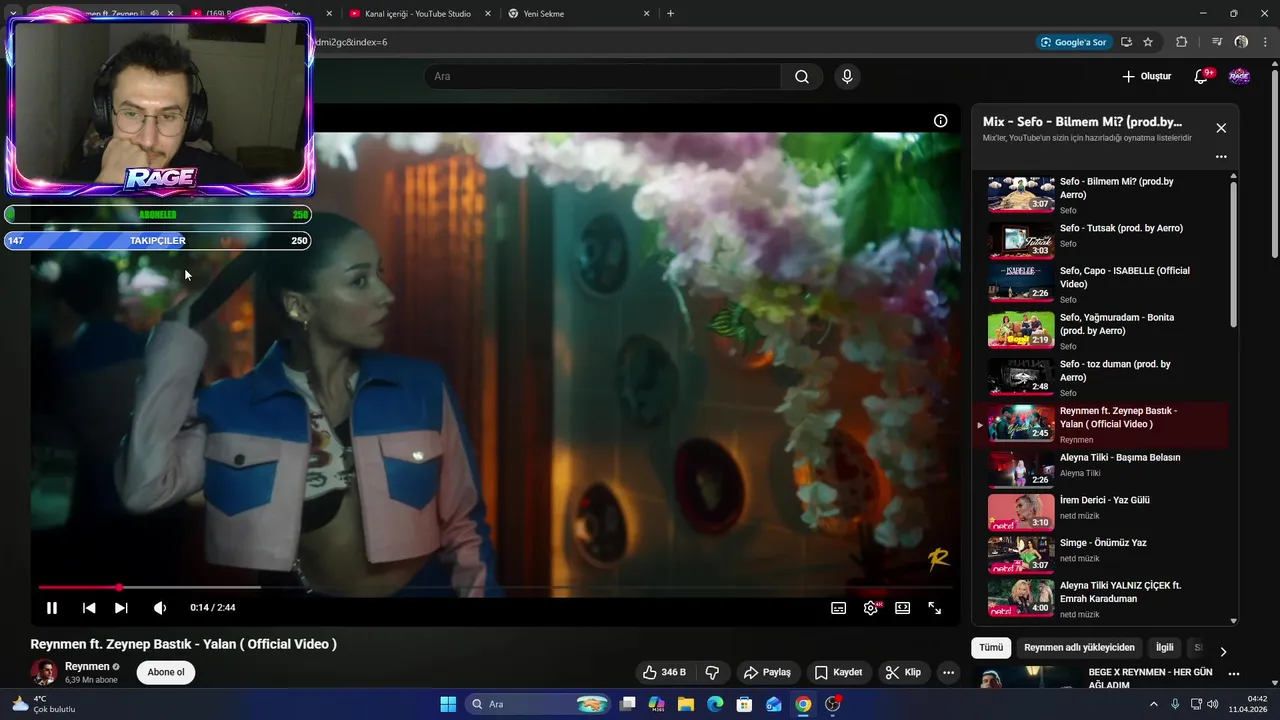This screenshot has width=1280, height=720.
Task: Select Reynmen ft. Zeynep Bastık - Yalan playlist item
Action: coord(1100,425)
